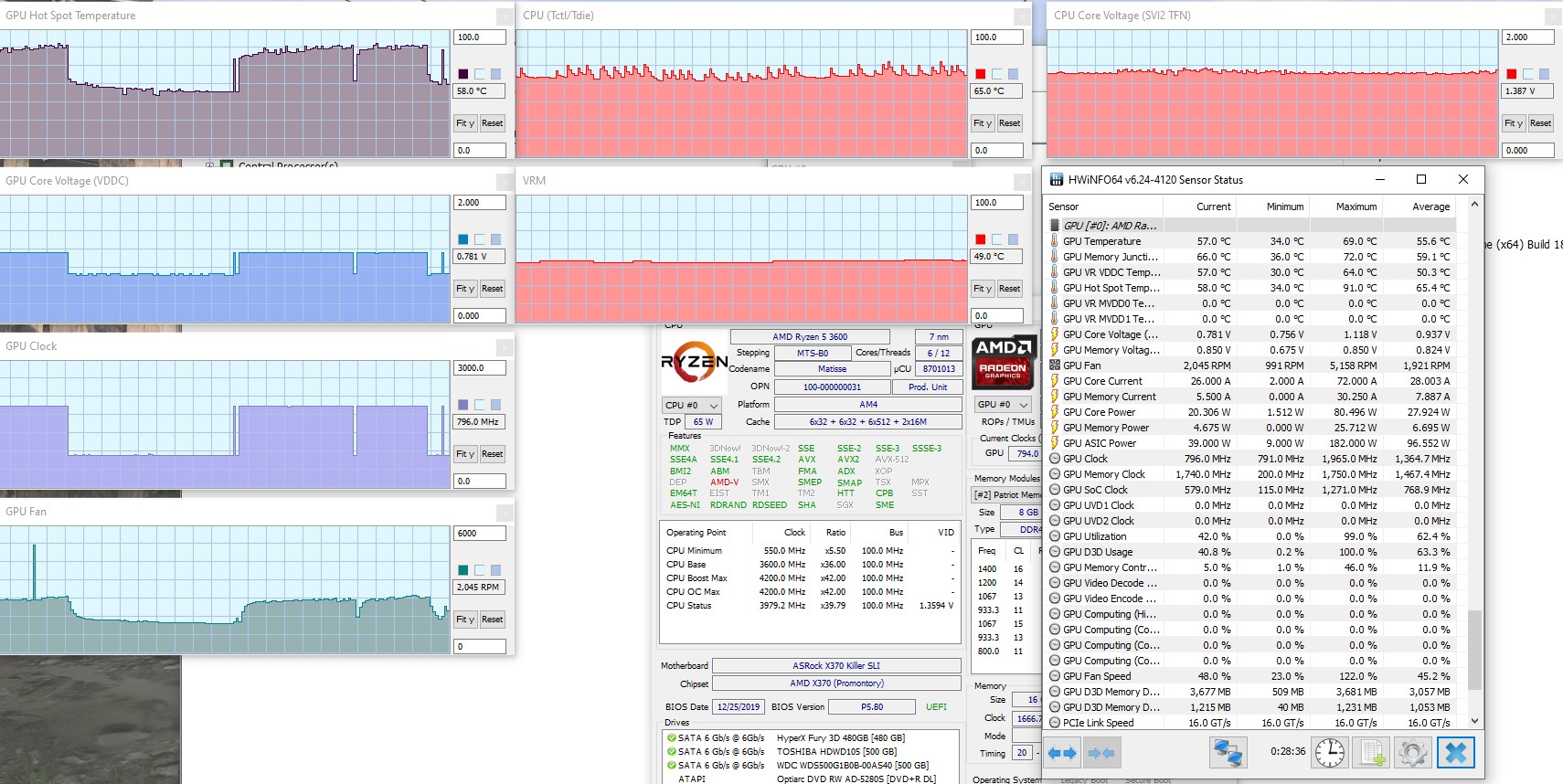Image resolution: width=1563 pixels, height=784 pixels.
Task: Click the sensor list scroll-down arrow
Action: (1474, 721)
